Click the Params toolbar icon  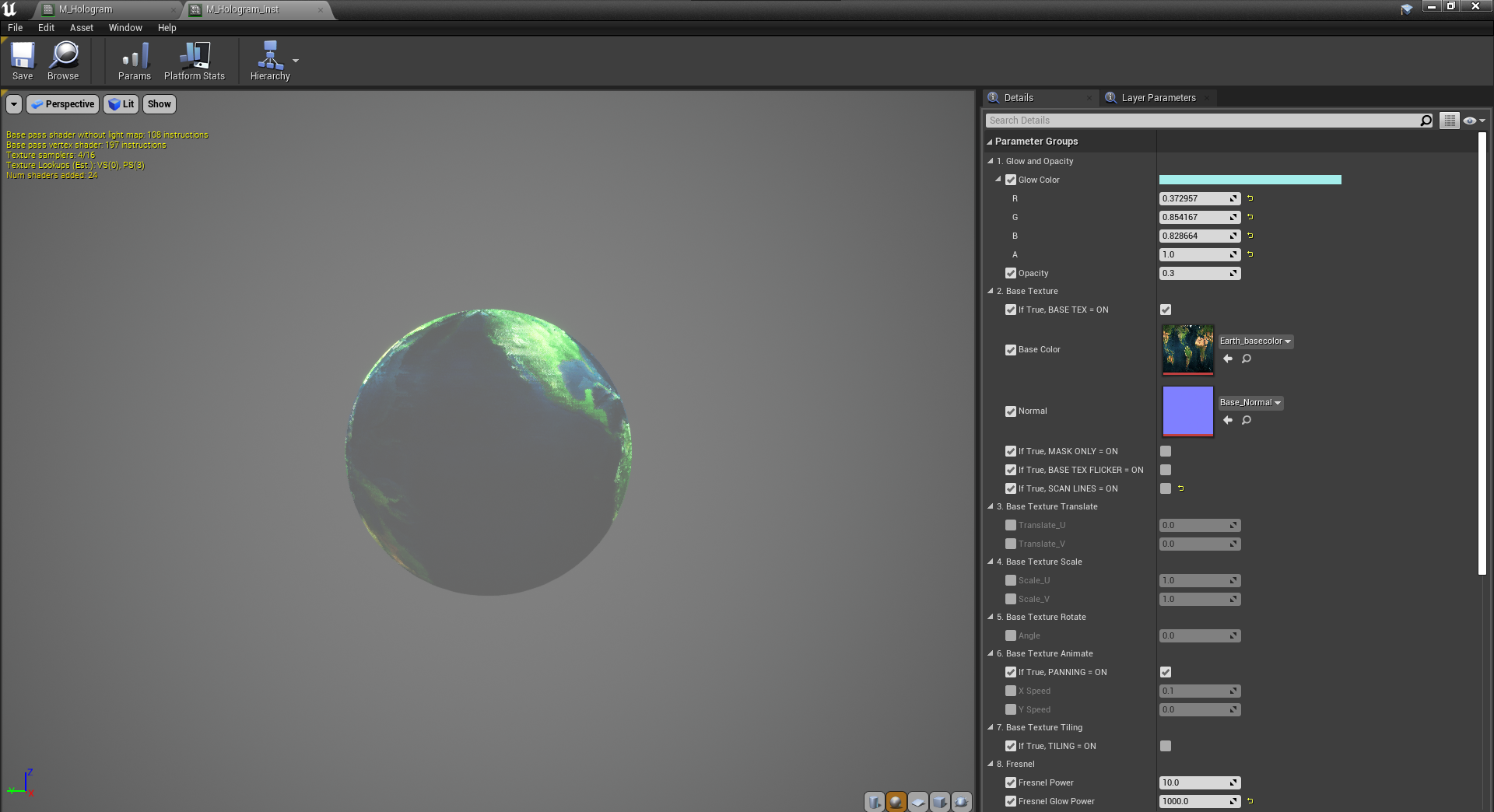pyautogui.click(x=134, y=61)
